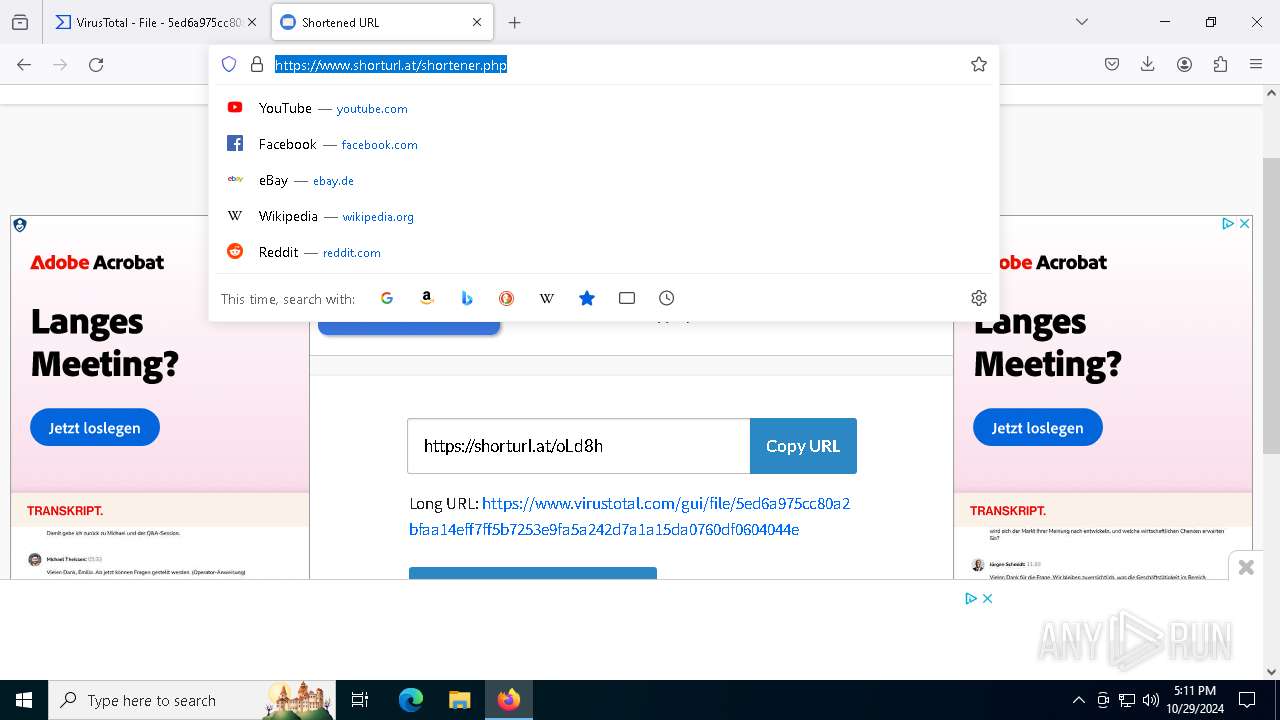Screen dimensions: 1280x720
Task: Show site security lock information
Action: 257,64
